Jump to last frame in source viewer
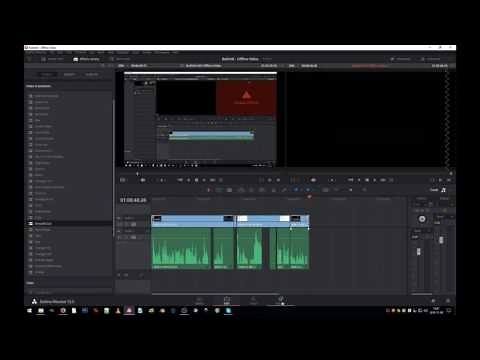Screen dimensions: 480x360 click(212, 180)
